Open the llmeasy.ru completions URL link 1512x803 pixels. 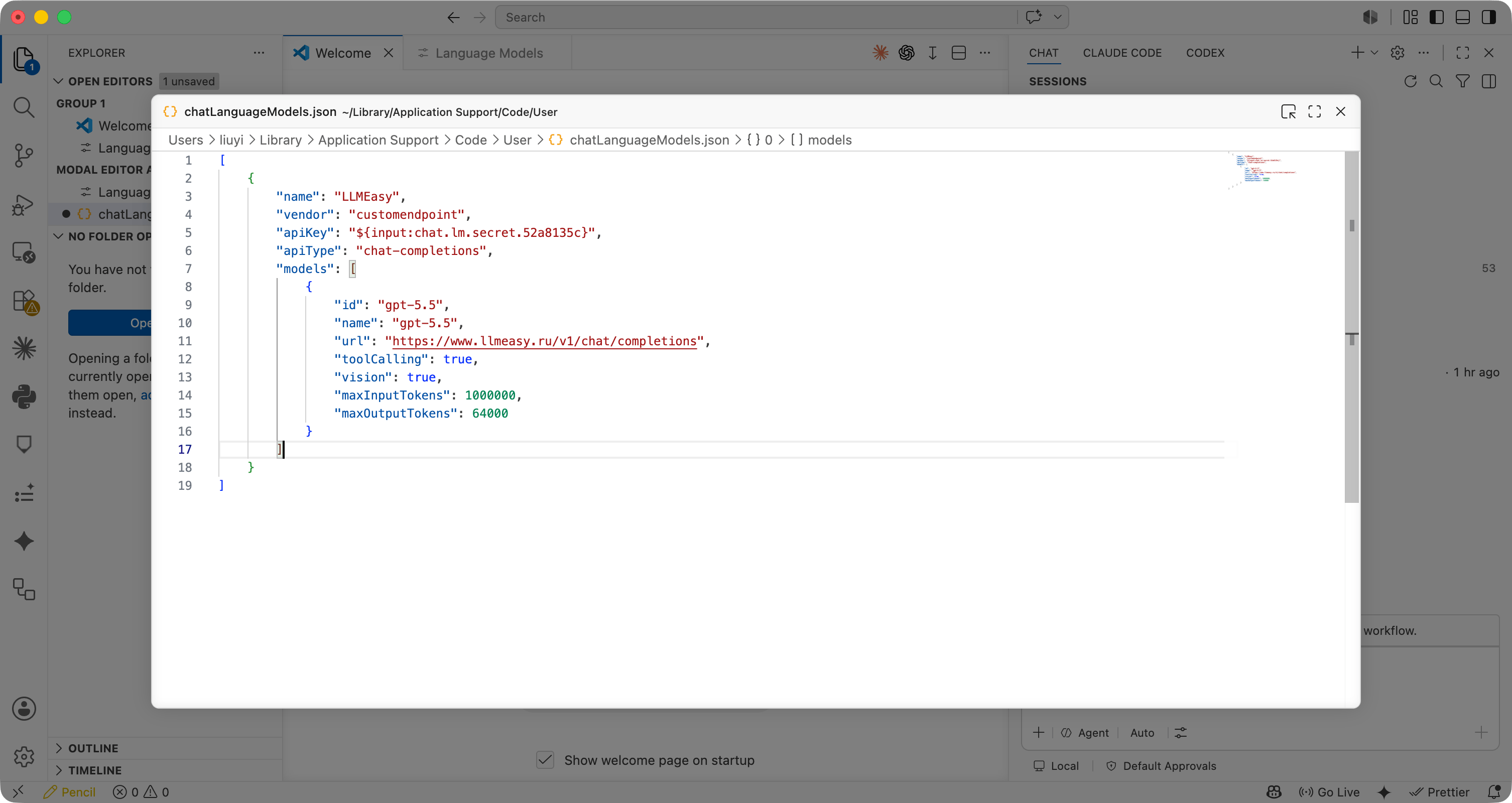pos(544,341)
